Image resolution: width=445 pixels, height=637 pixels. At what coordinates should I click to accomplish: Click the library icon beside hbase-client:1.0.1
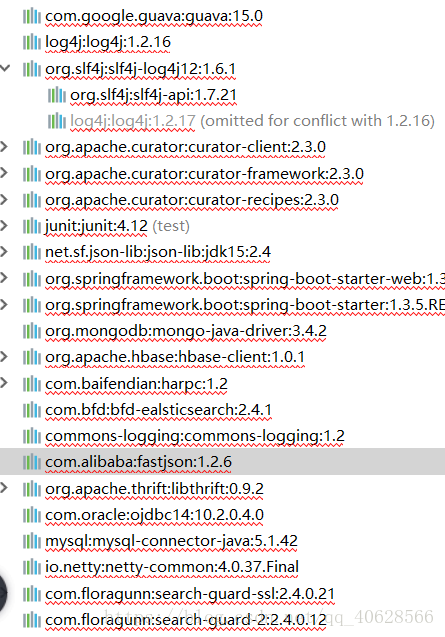32,357
